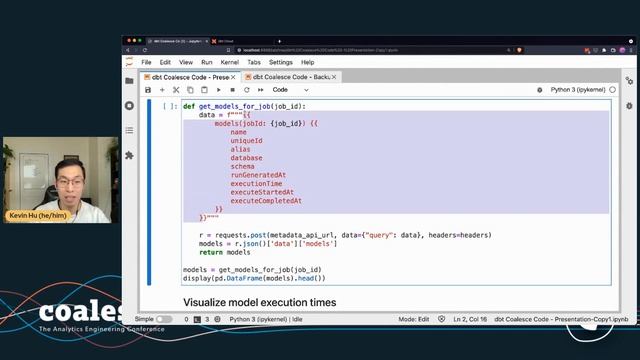Open the View menu
640x360 pixels.
tap(186, 62)
